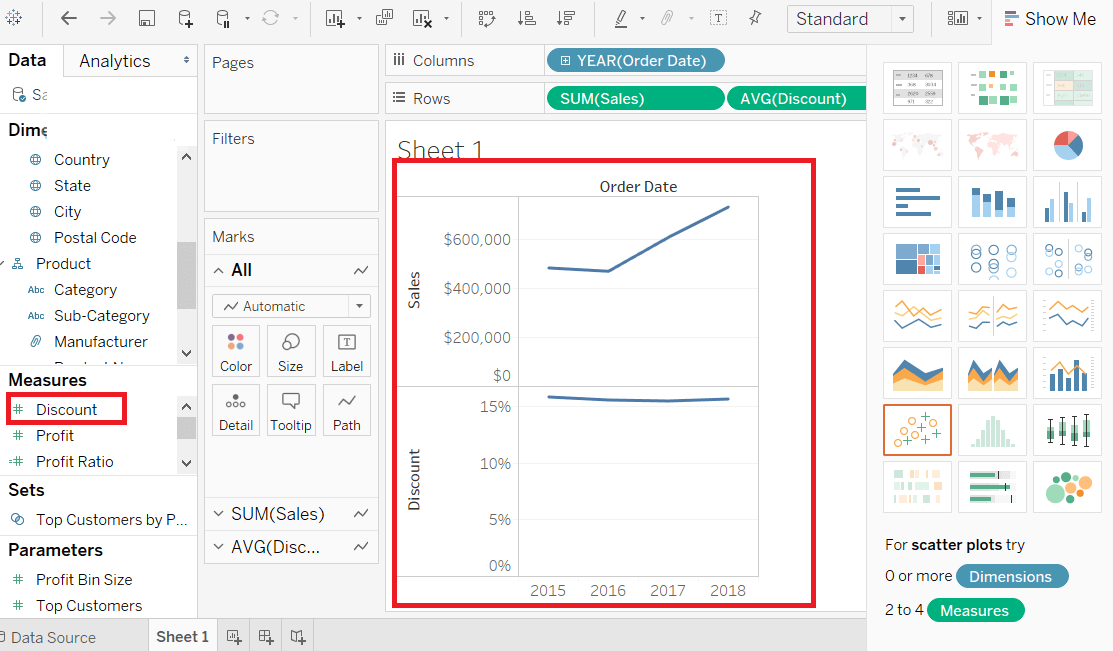
Task: Select the Profit measure
Action: (55, 436)
